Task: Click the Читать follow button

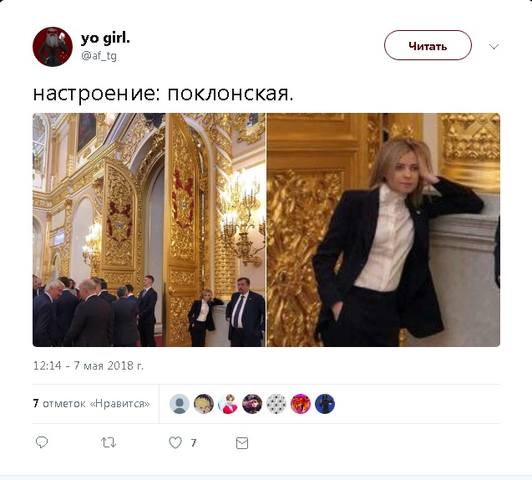Action: 428,45
